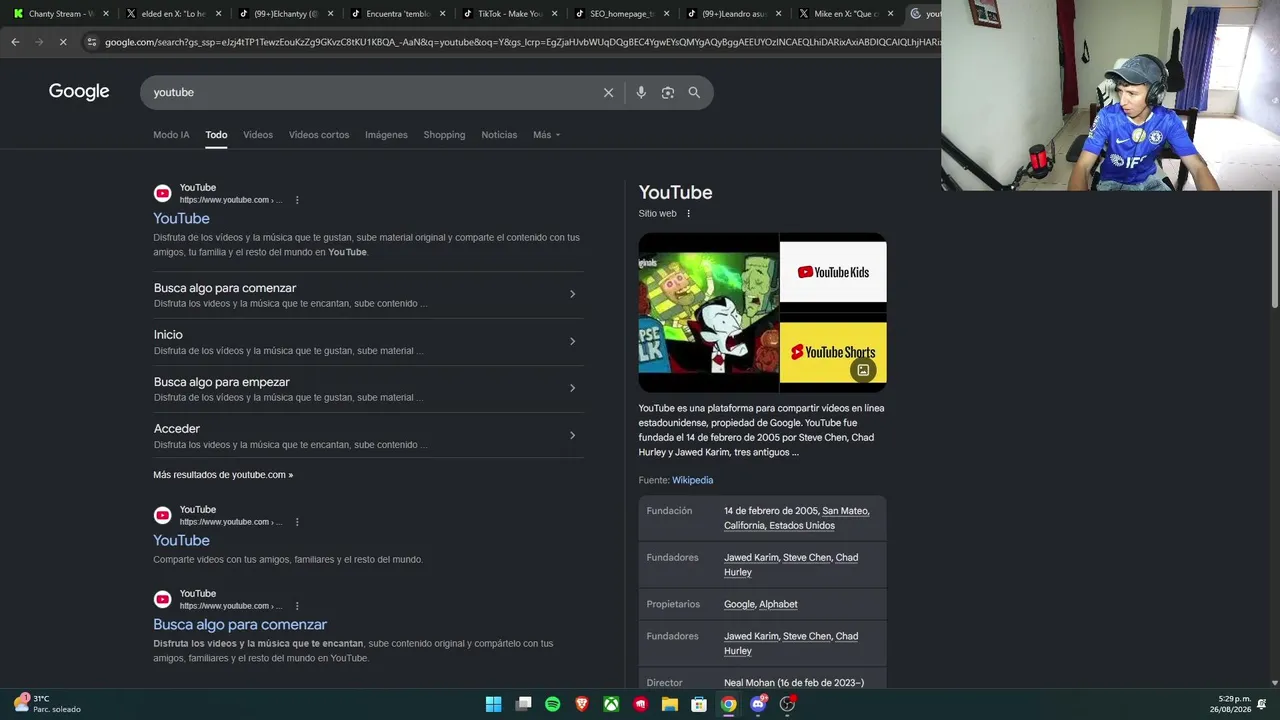
Task: Open Microsoft Store from the taskbar
Action: tap(699, 704)
